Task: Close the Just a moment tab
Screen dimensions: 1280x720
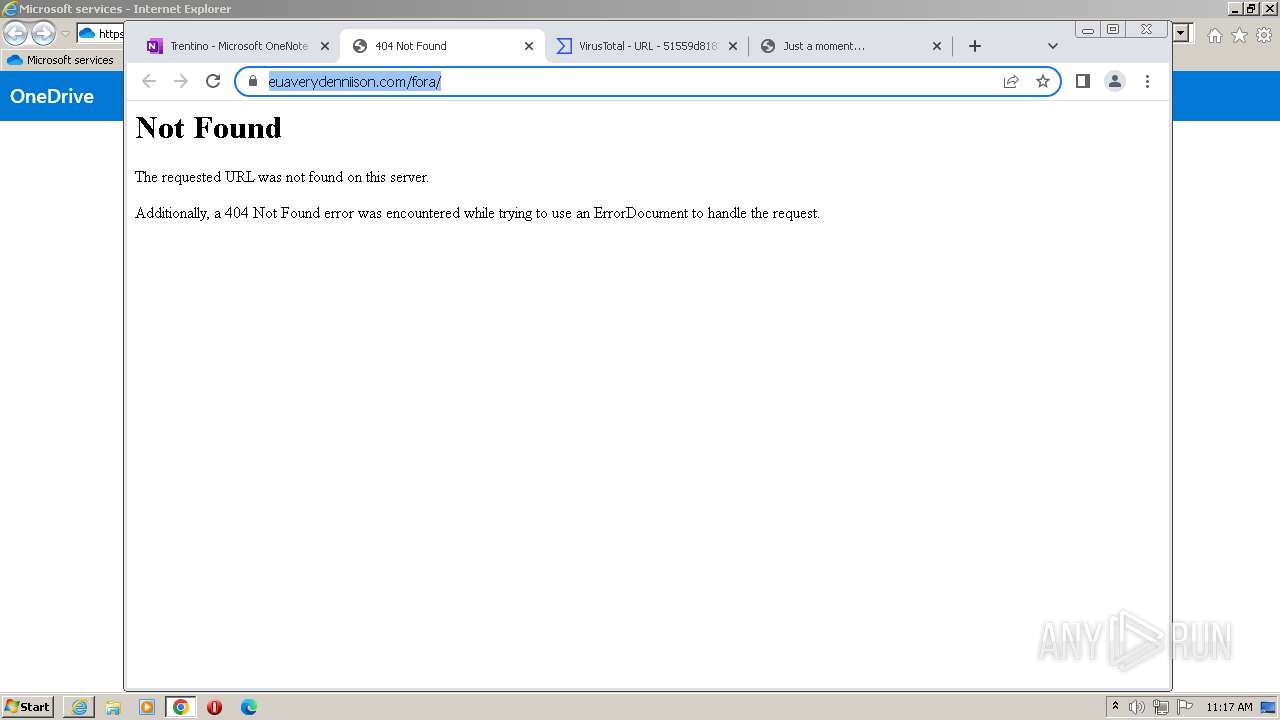Action: (x=937, y=46)
